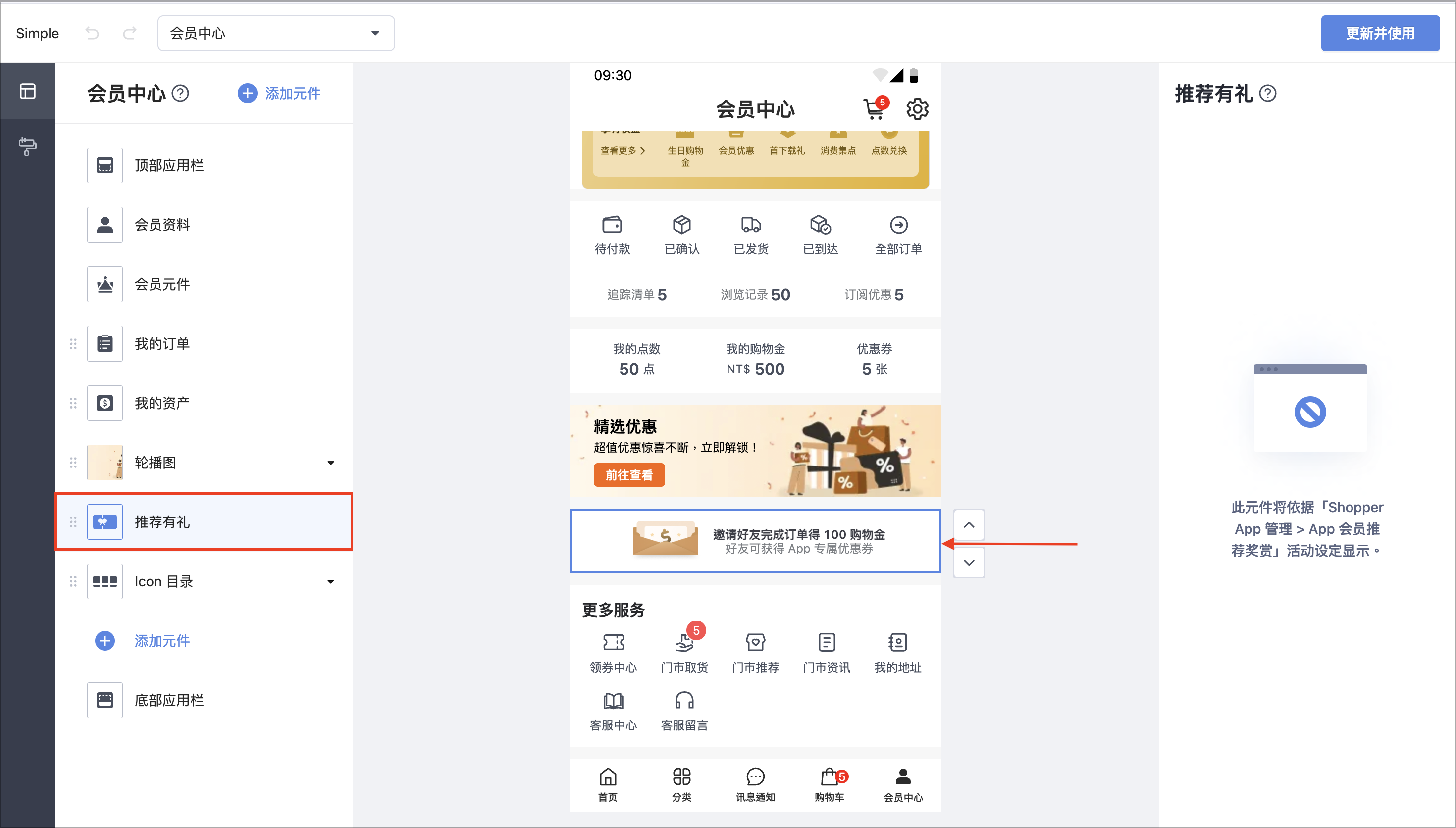Image resolution: width=1456 pixels, height=828 pixels.
Task: Click 查看更多 in the member card
Action: pos(623,150)
